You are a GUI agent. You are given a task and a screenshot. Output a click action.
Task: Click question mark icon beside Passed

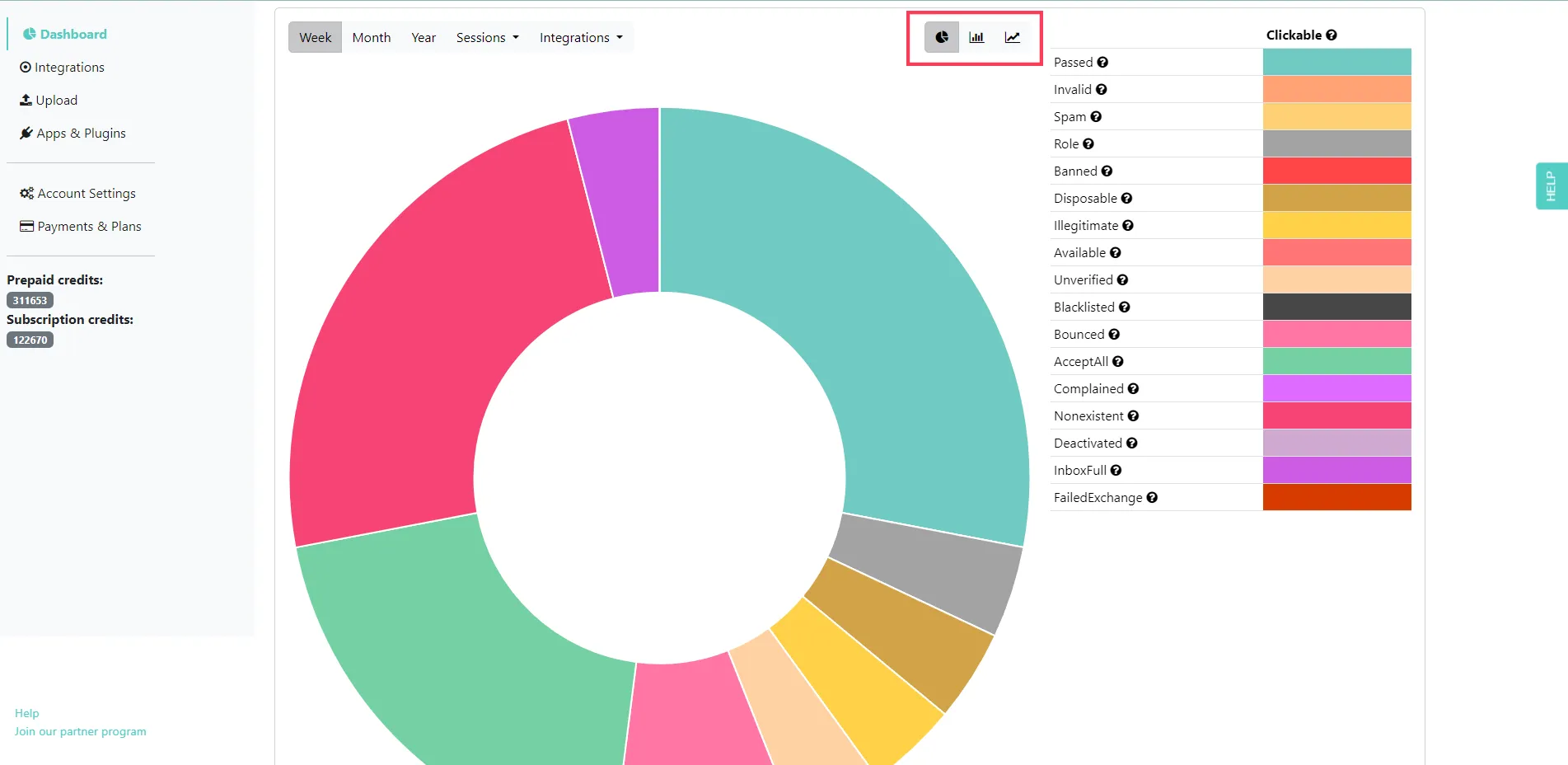1102,62
